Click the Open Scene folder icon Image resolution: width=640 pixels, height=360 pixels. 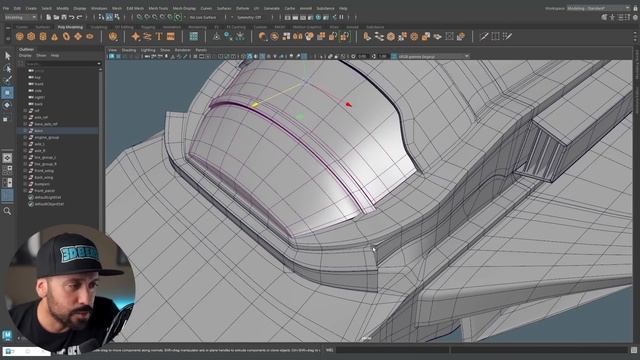click(56, 17)
